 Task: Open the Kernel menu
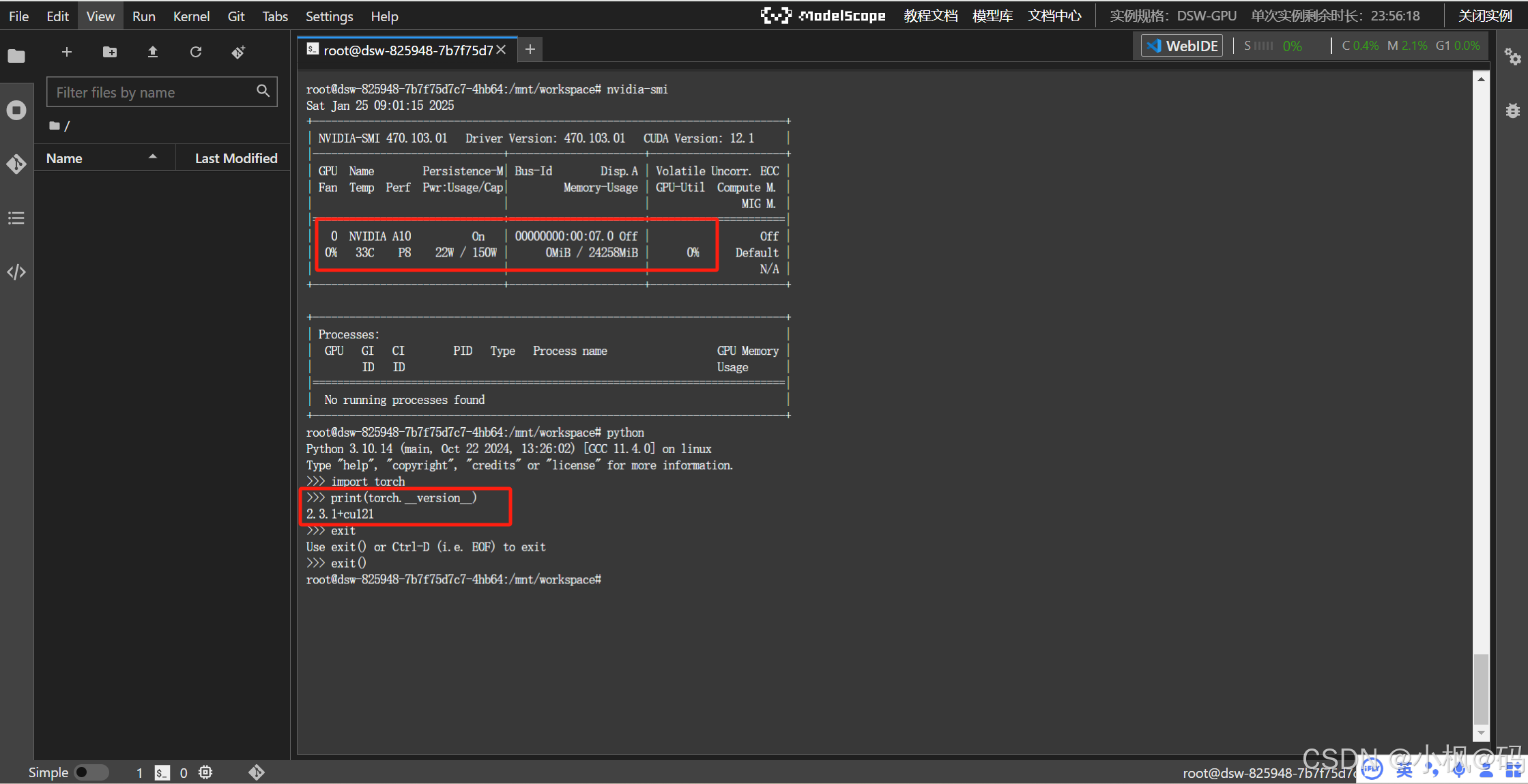click(191, 16)
